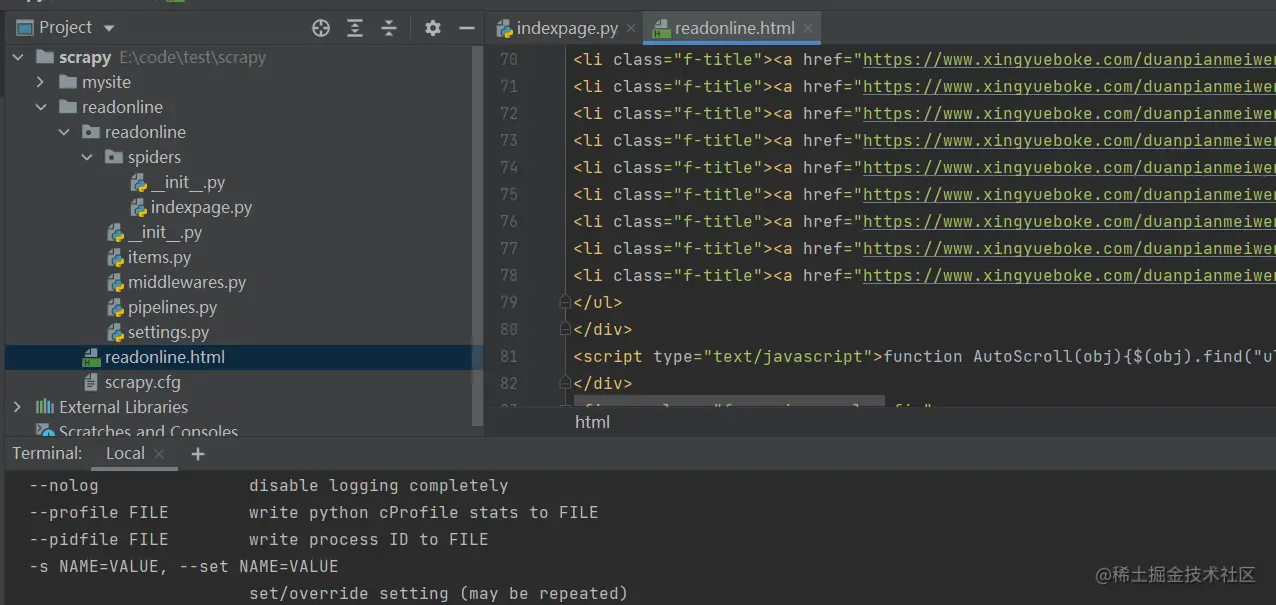Fold the </ul> block at line 79

[x=565, y=302]
